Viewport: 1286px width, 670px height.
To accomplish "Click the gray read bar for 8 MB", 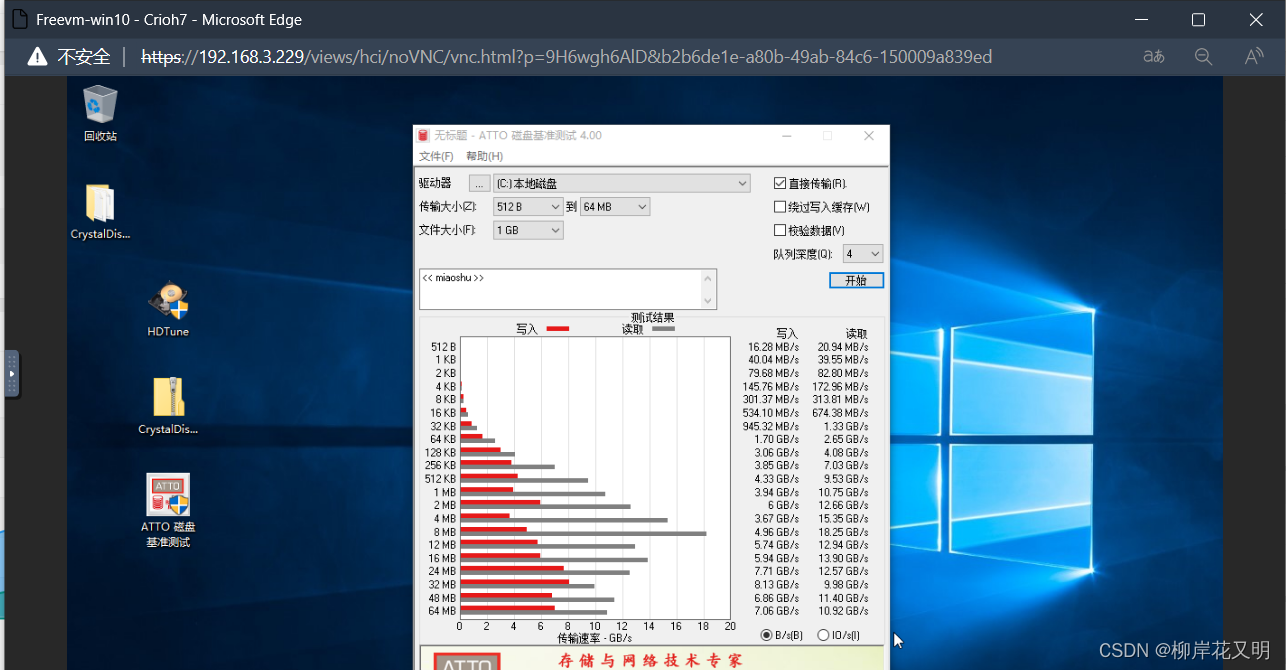I will (583, 534).
